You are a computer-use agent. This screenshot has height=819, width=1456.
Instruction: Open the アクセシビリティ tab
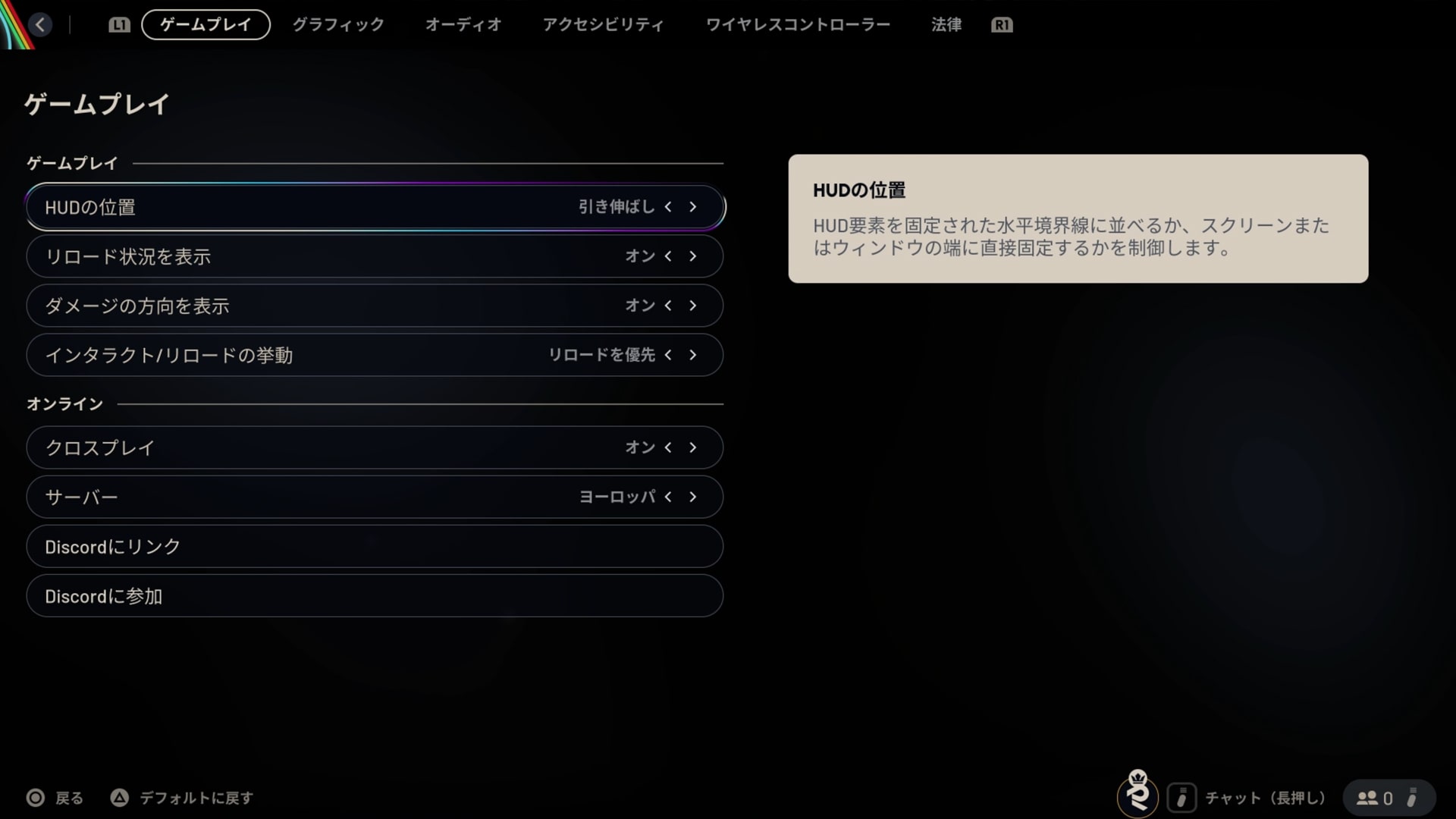[x=603, y=25]
